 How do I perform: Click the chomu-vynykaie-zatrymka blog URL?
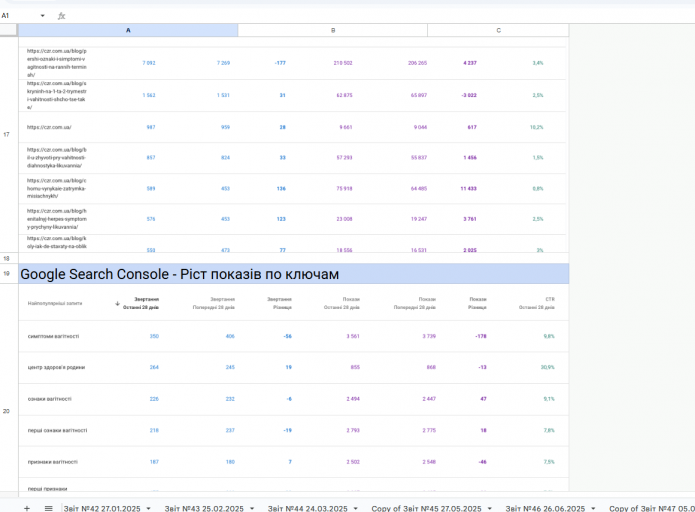(x=57, y=188)
